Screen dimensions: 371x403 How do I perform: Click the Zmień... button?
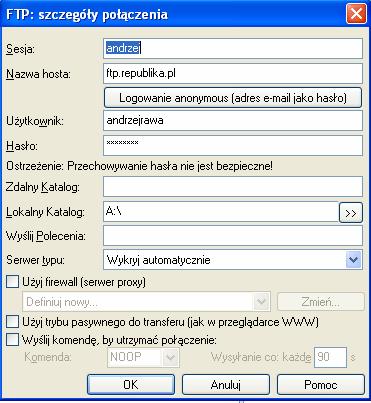coord(321,302)
